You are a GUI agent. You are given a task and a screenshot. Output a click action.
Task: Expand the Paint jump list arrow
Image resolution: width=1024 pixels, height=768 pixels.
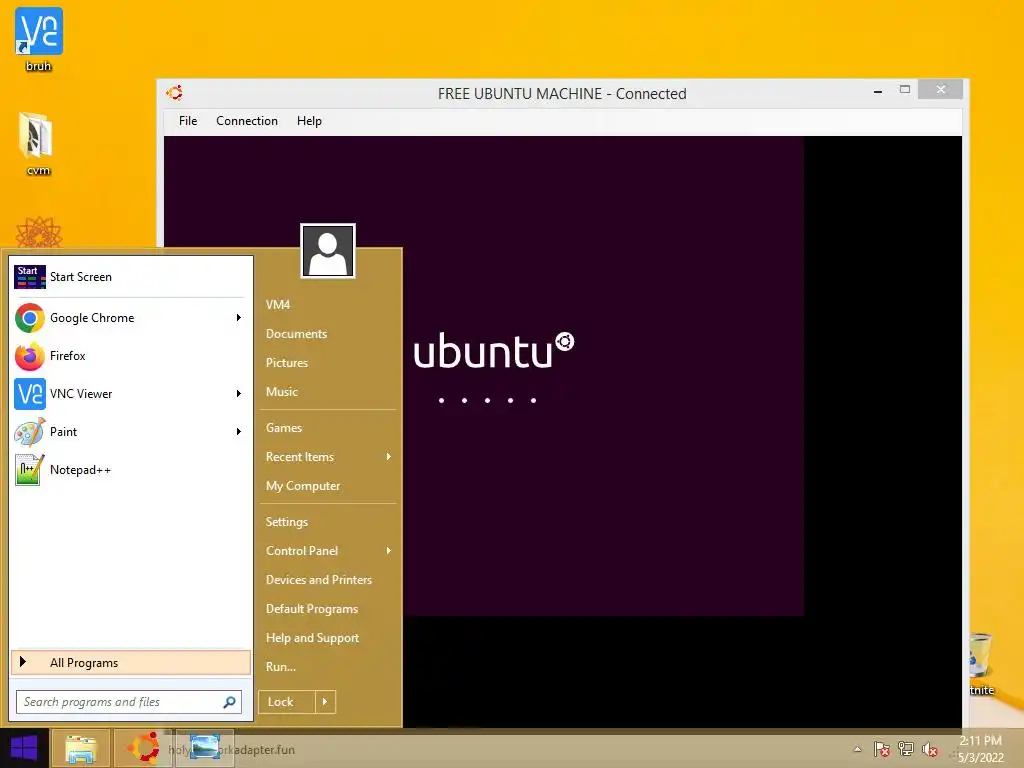coord(239,431)
